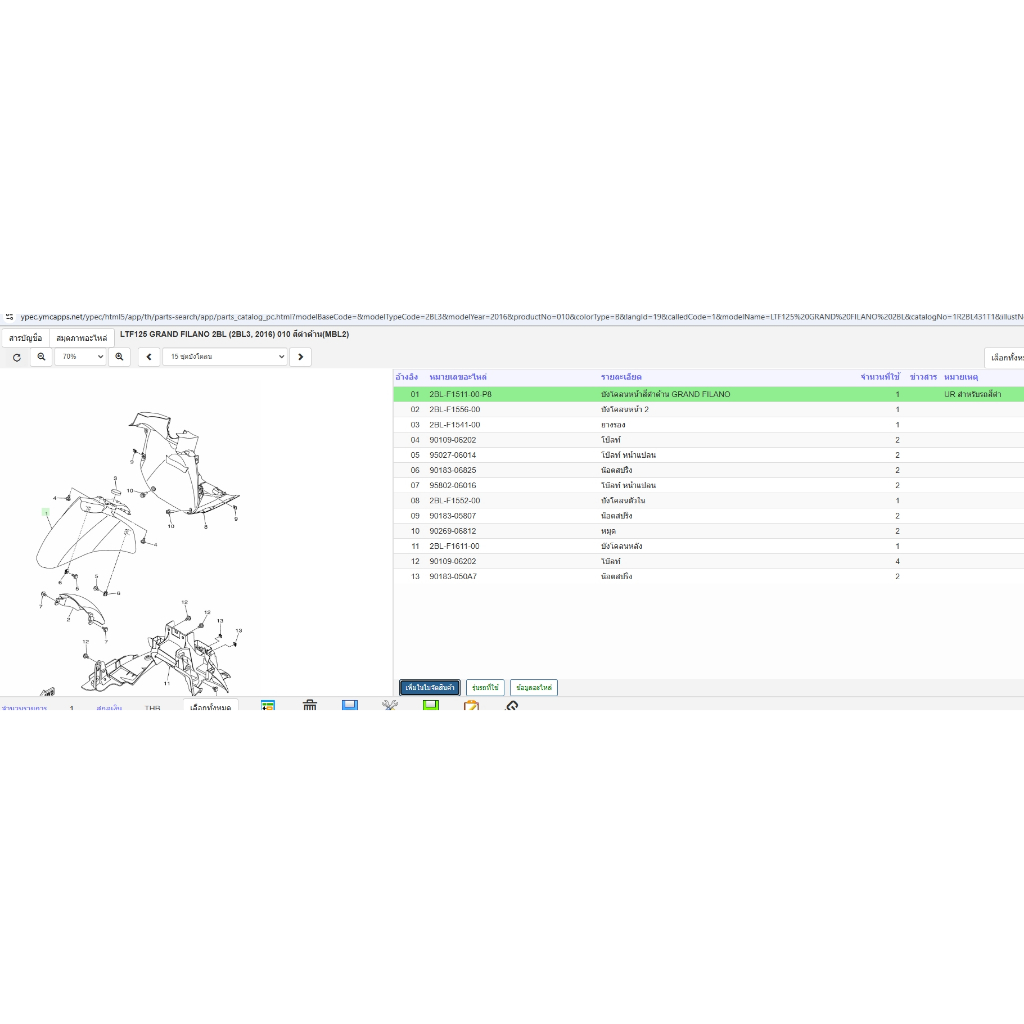Go to the next illustration page

[x=300, y=357]
